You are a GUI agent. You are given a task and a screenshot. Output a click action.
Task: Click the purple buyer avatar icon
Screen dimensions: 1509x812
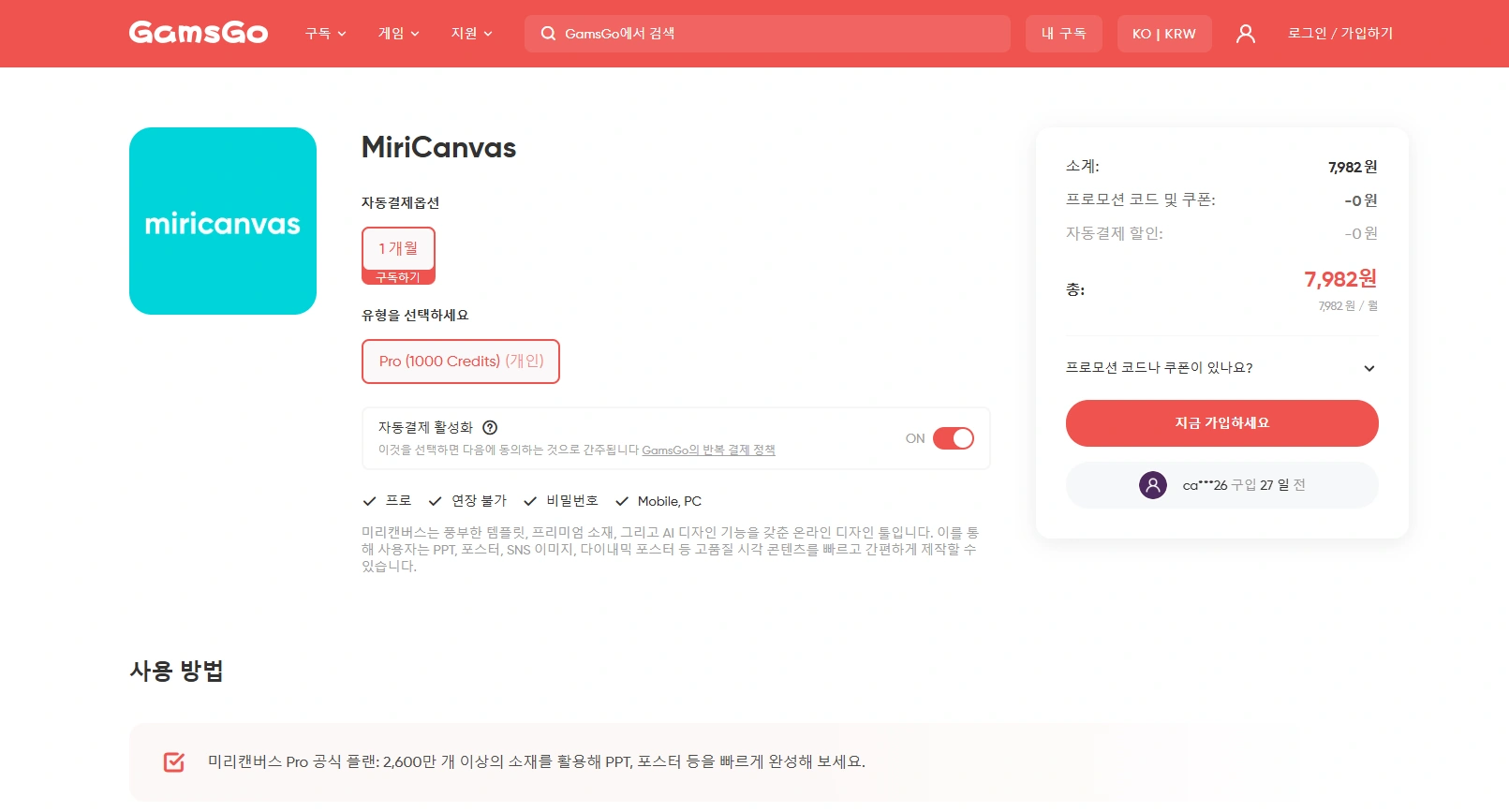(1153, 485)
